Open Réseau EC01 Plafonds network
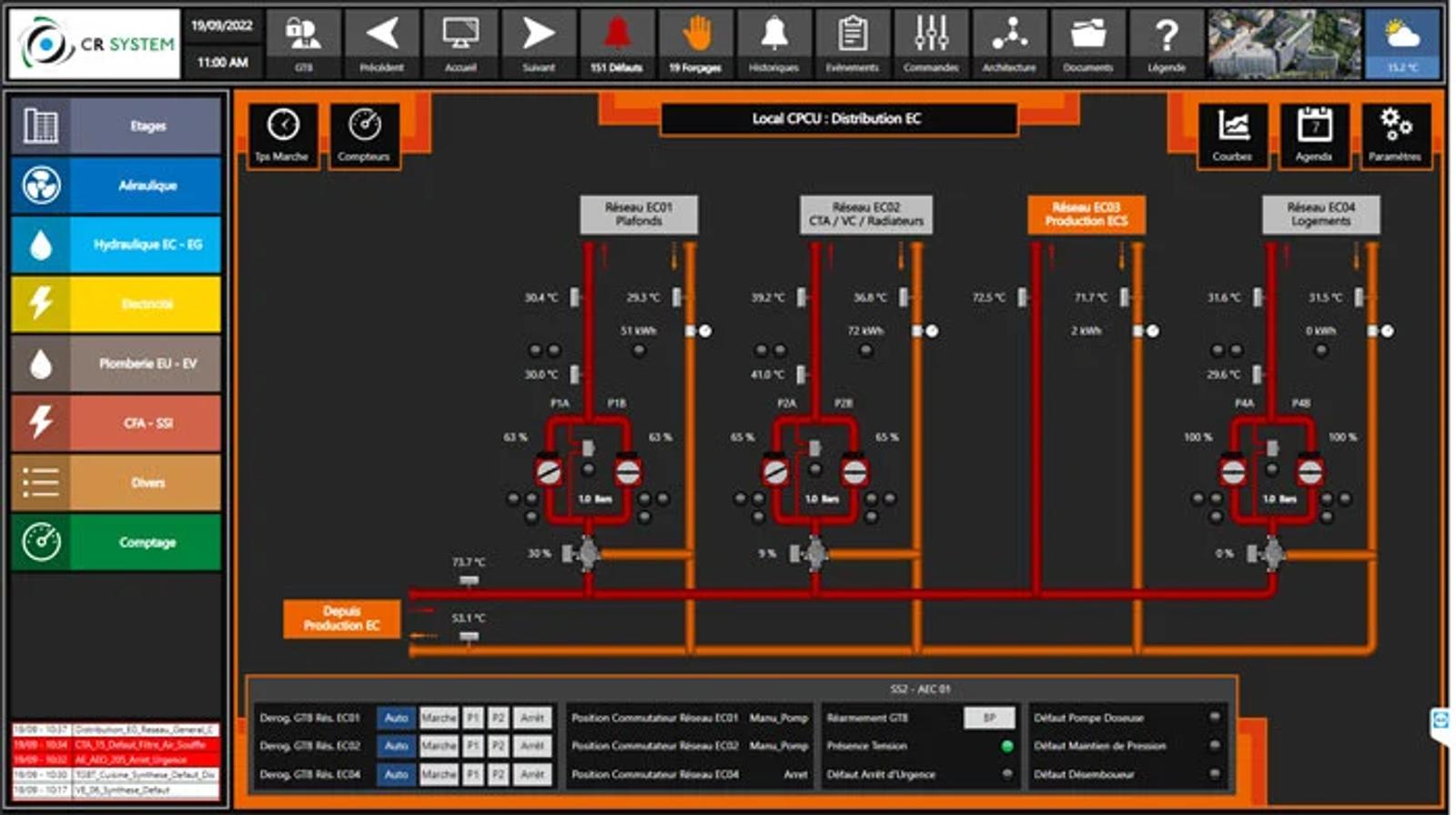 pyautogui.click(x=639, y=215)
